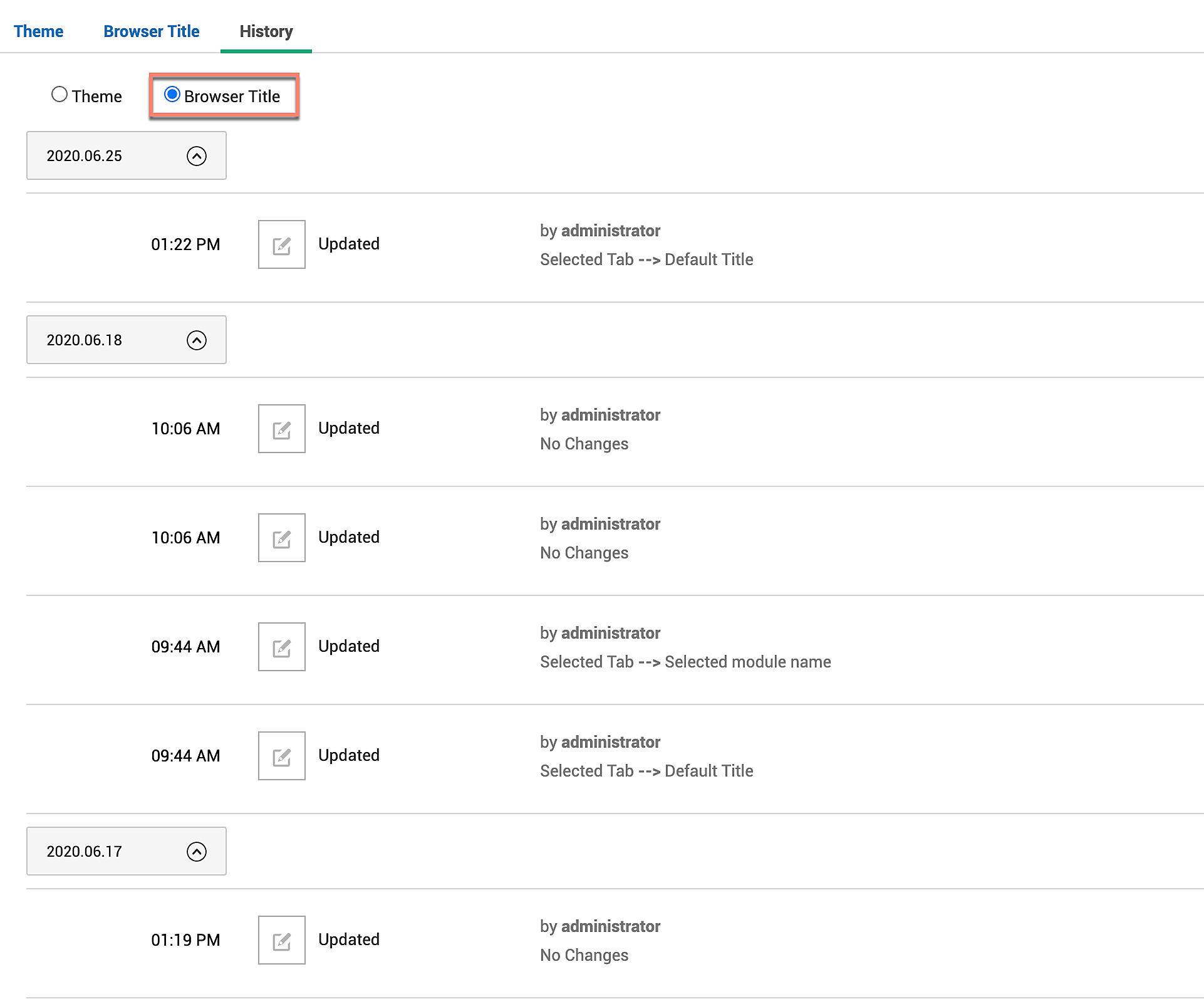Image resolution: width=1204 pixels, height=999 pixels.
Task: Click Selected Tab --> Selected module name text
Action: click(685, 662)
